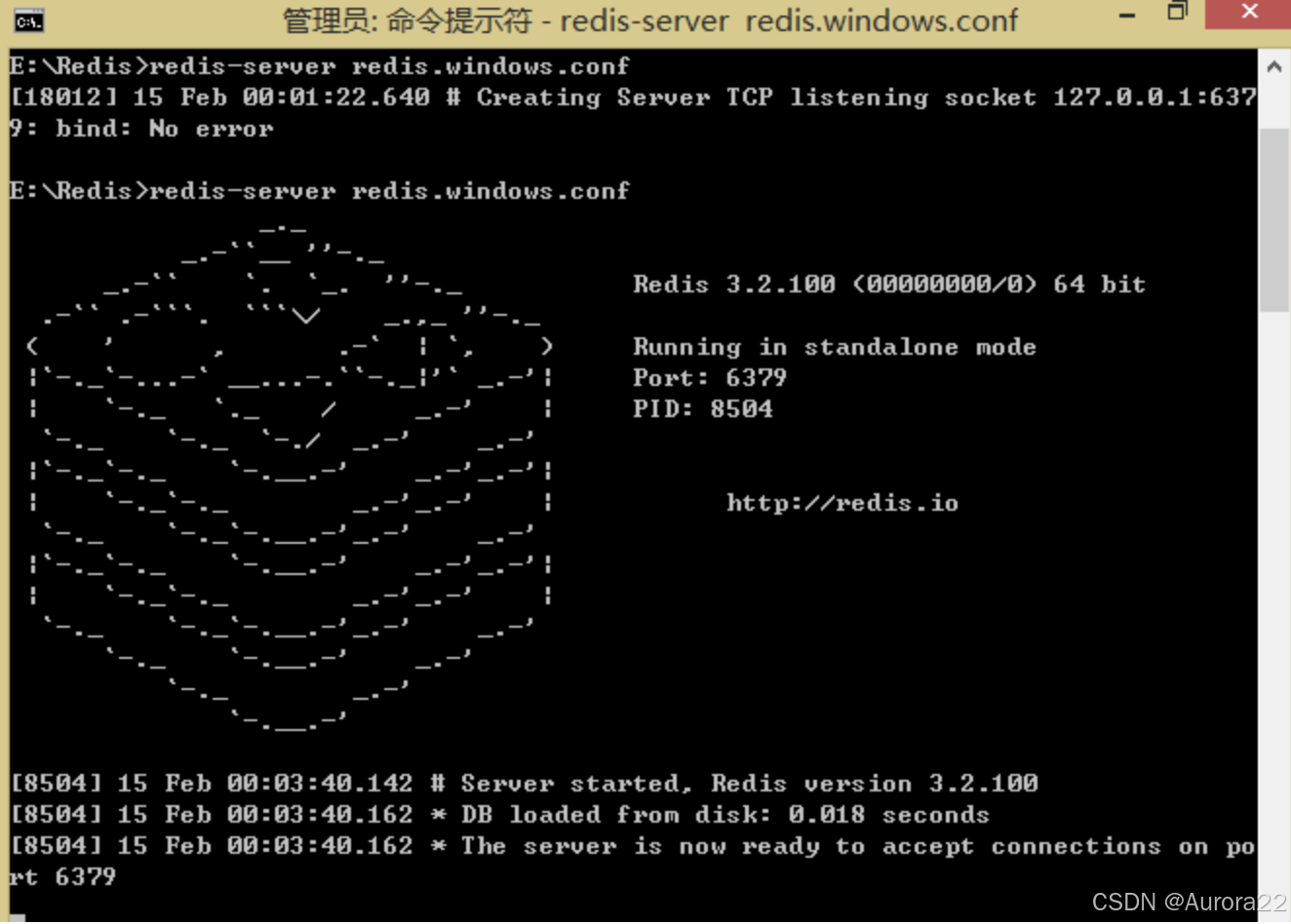Click the scrollbar up arrow
The width and height of the screenshot is (1291, 924).
[1273, 67]
